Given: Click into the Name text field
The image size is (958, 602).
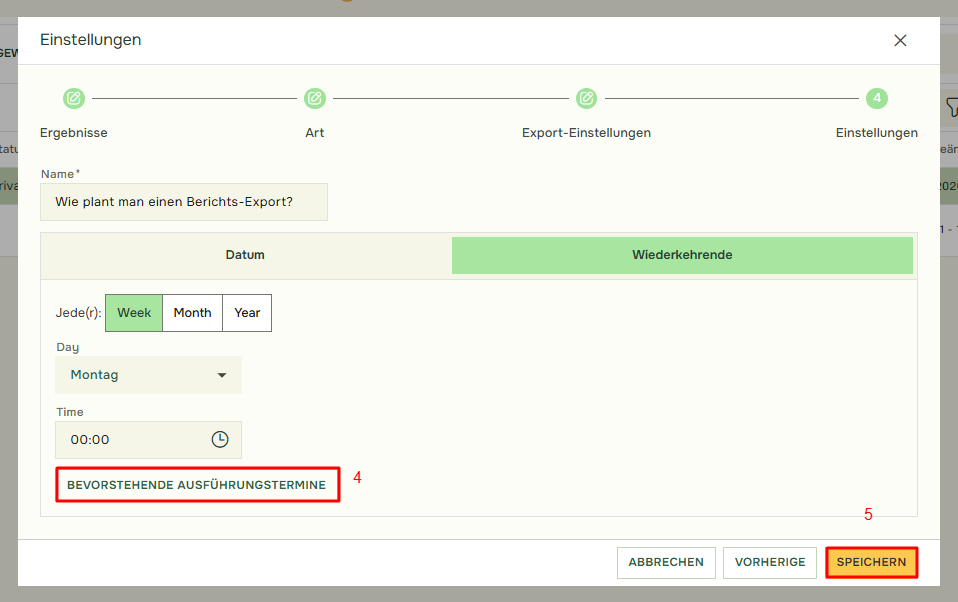Looking at the screenshot, I should 184,202.
